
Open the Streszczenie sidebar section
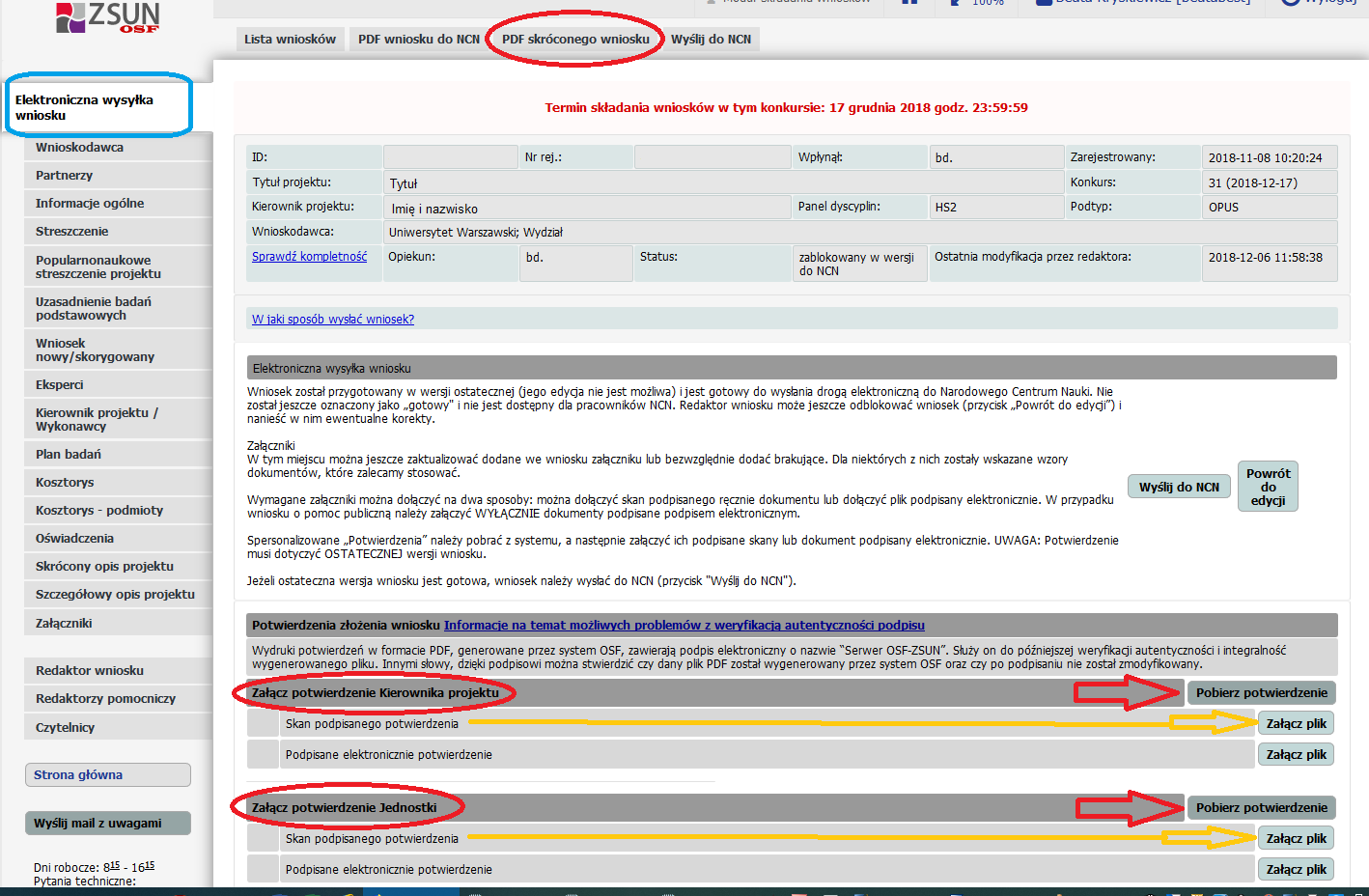point(71,232)
